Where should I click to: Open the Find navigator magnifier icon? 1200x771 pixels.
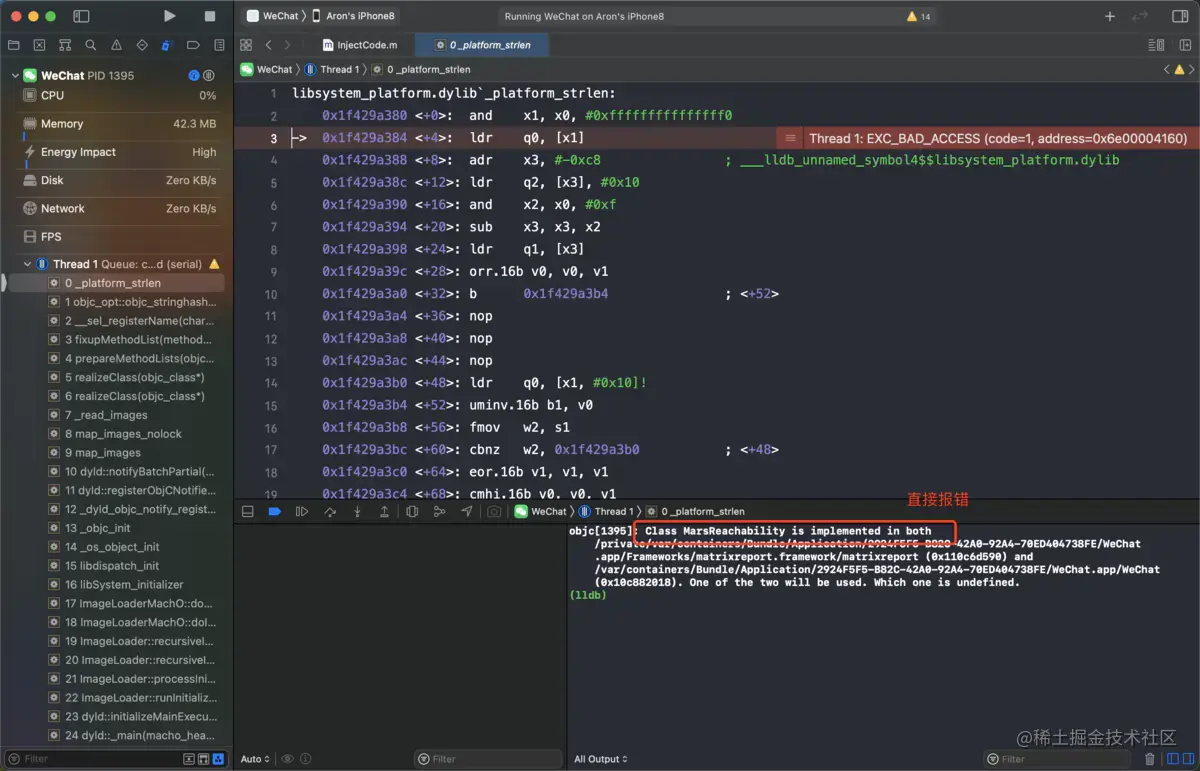91,45
